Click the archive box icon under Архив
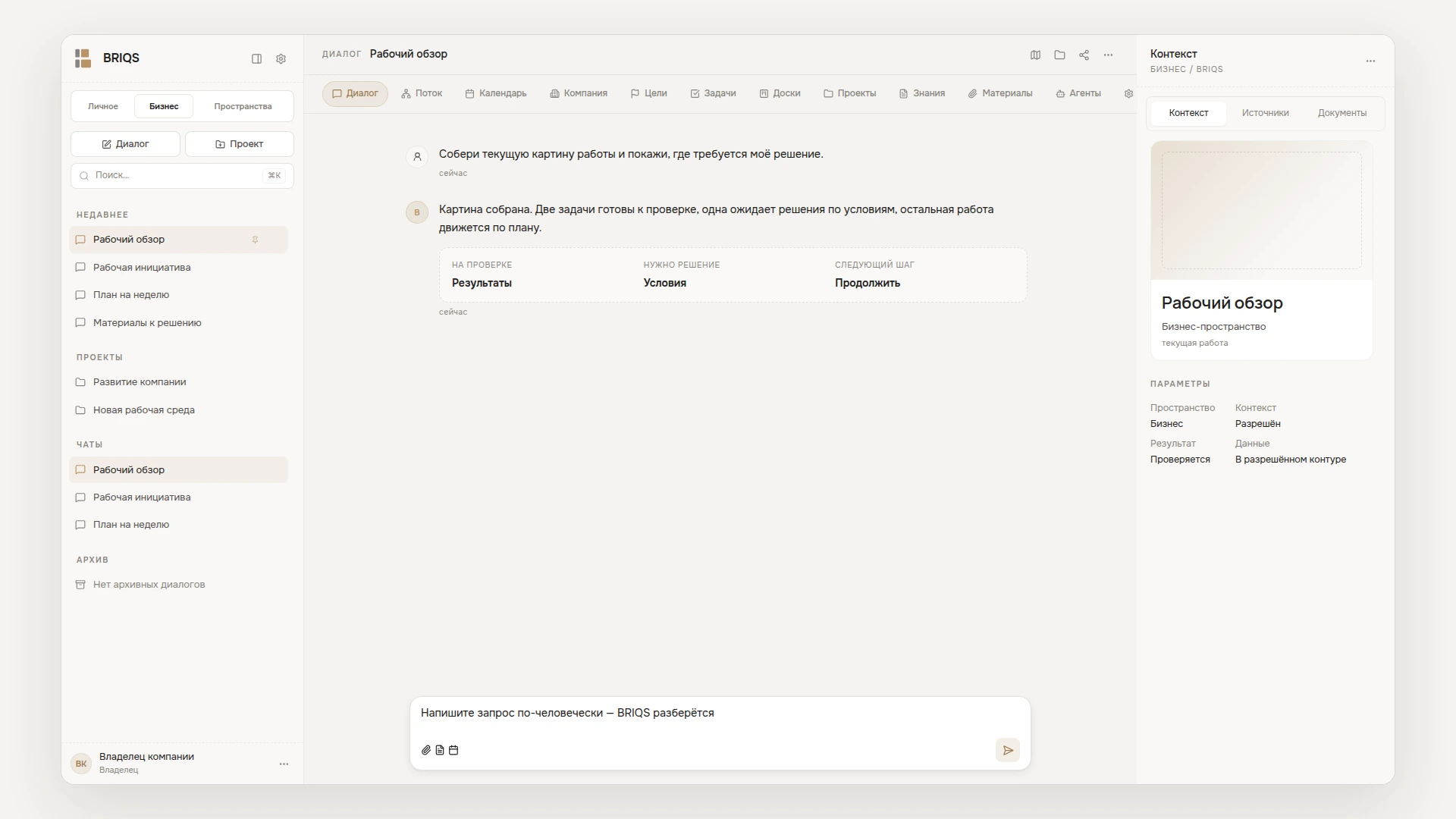1456x819 pixels. (80, 585)
